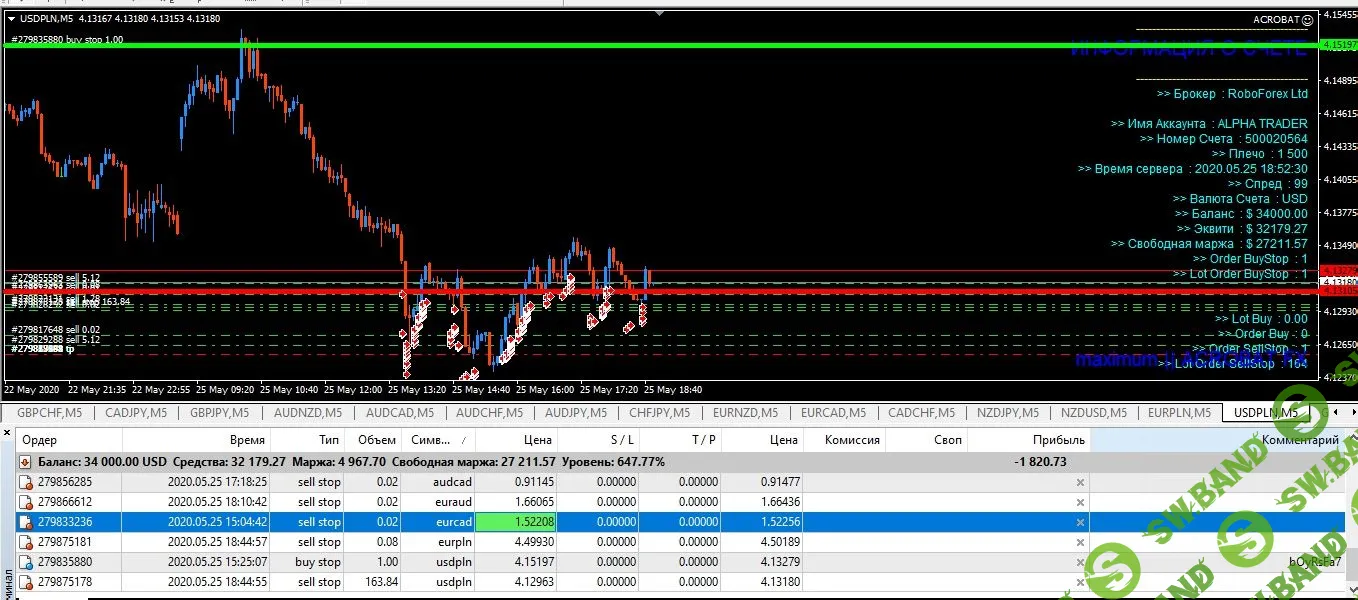1358x600 pixels.
Task: Click the highlighted green price cell 1.52208
Action: coord(516,522)
